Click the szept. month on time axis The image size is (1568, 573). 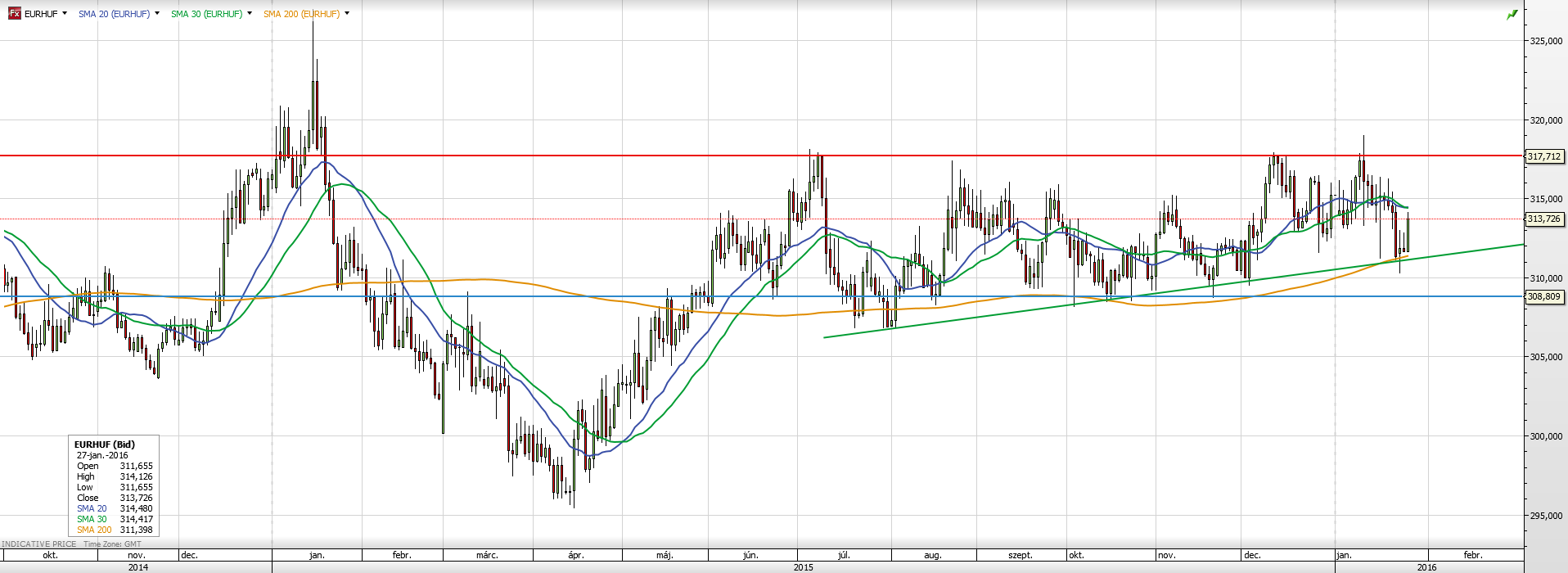[x=1021, y=555]
